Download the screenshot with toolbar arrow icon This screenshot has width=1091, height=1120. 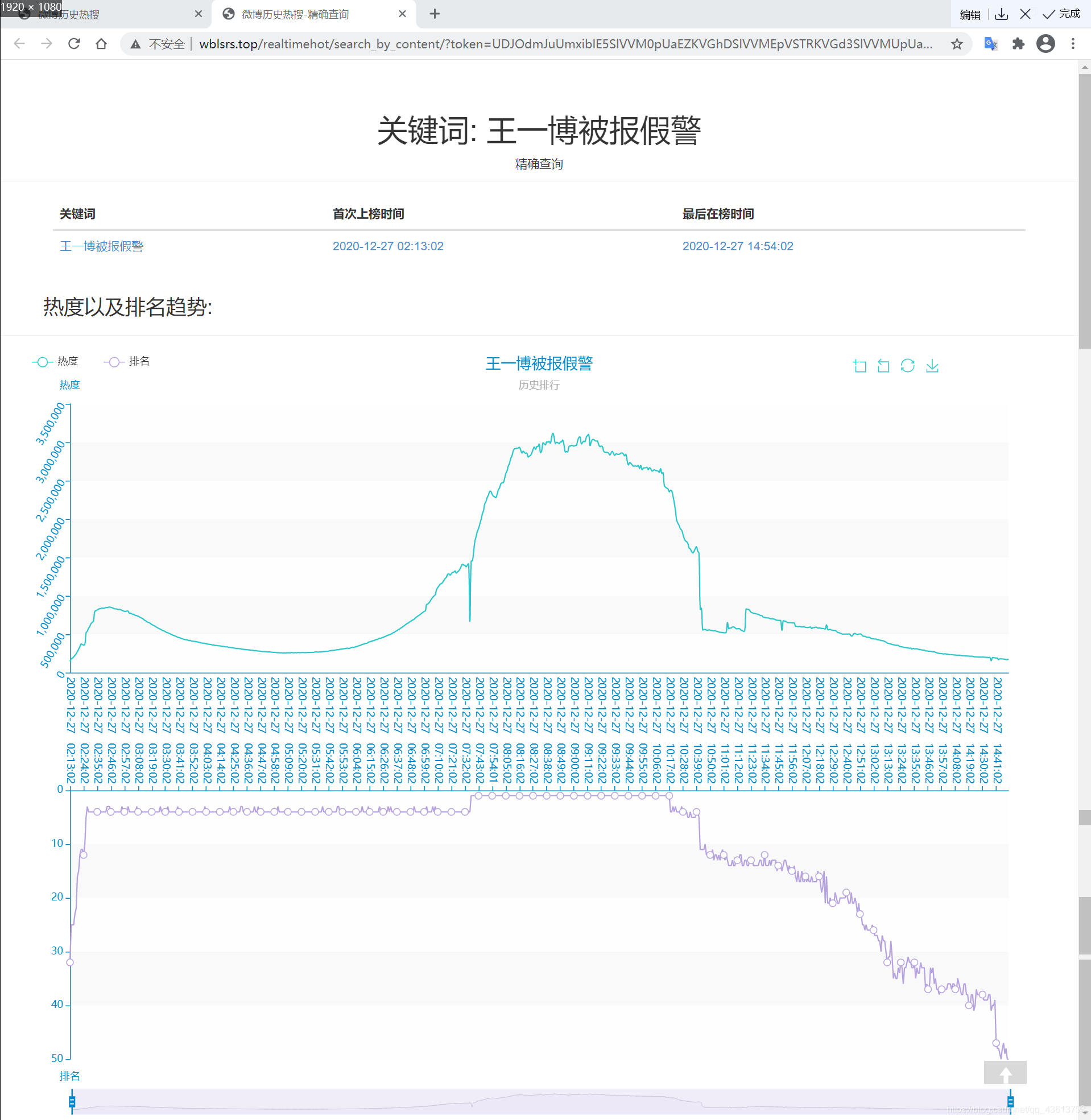click(1002, 14)
